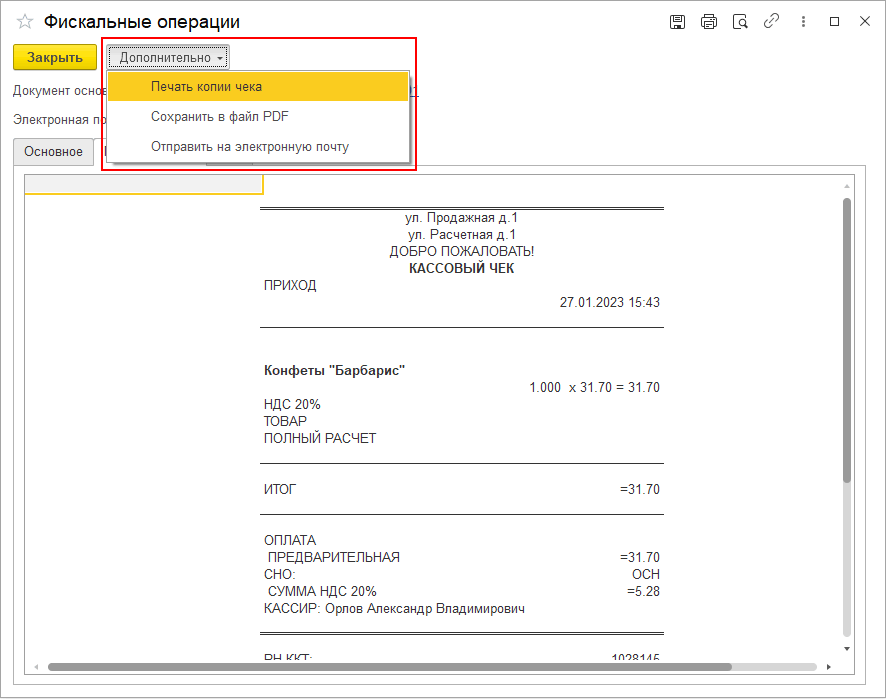Click scroll right arrow of receipt area
The height and width of the screenshot is (699, 886).
(829, 667)
